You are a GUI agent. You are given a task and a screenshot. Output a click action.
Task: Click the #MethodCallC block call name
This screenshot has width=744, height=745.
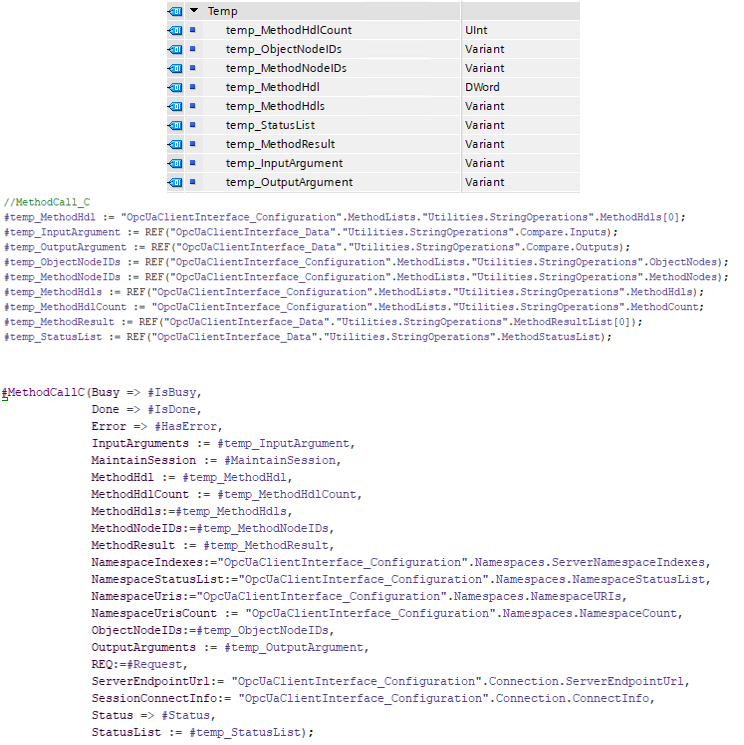pyautogui.click(x=44, y=394)
